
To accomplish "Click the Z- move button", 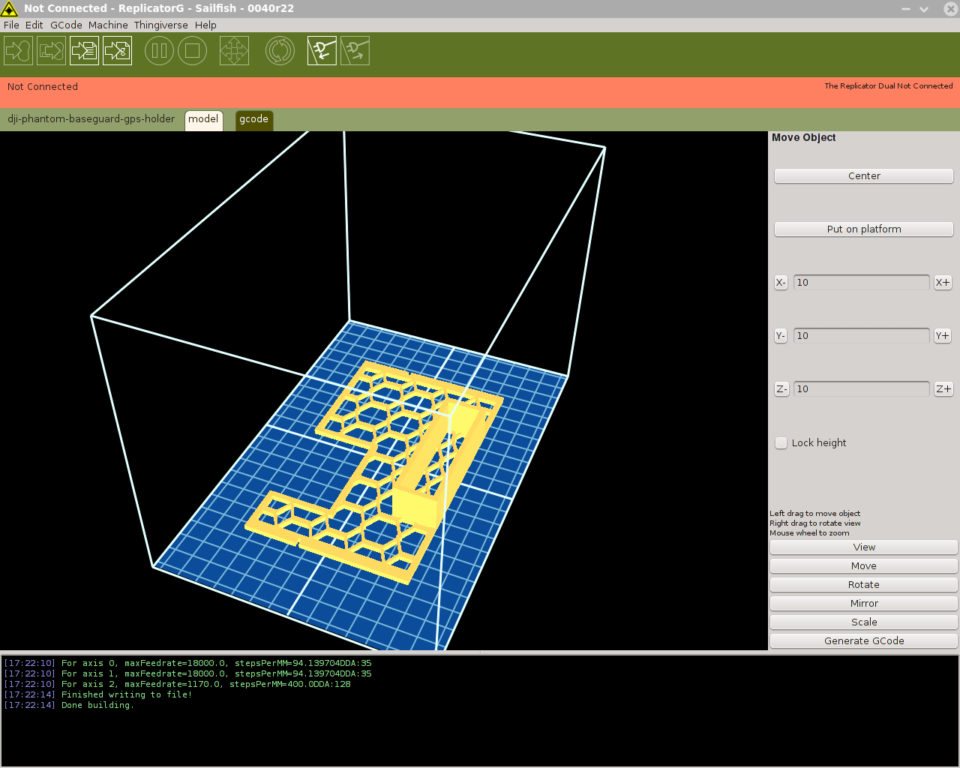I will click(x=781, y=389).
